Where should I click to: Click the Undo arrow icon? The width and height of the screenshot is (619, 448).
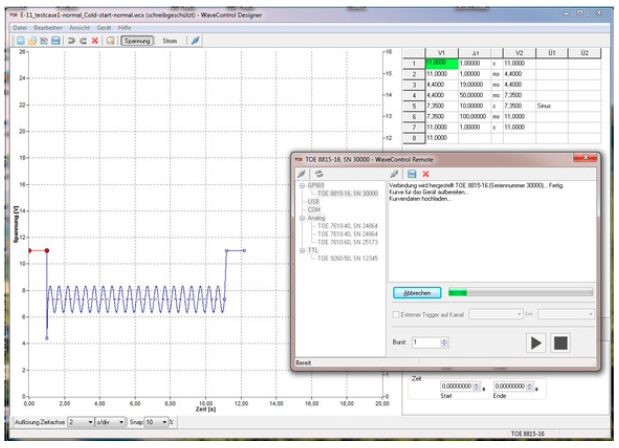coord(71,41)
